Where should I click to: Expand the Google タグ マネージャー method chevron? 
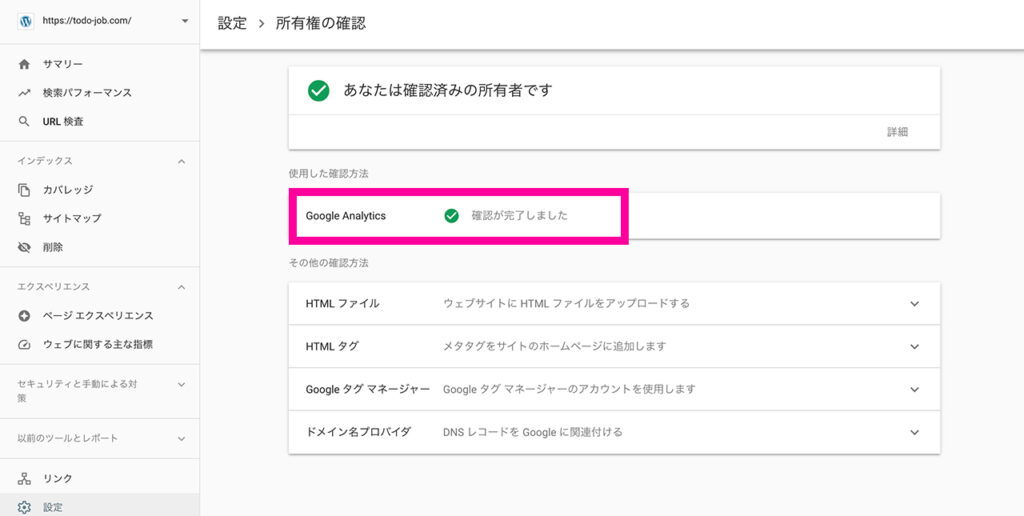pyautogui.click(x=915, y=389)
